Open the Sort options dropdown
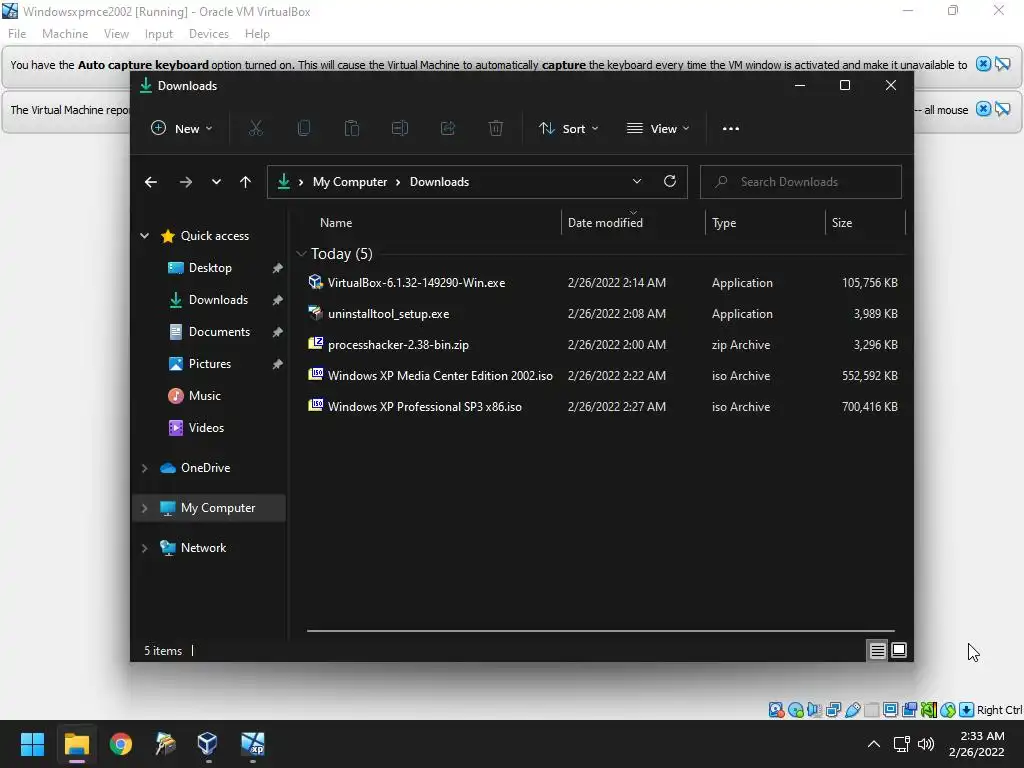 click(x=568, y=129)
